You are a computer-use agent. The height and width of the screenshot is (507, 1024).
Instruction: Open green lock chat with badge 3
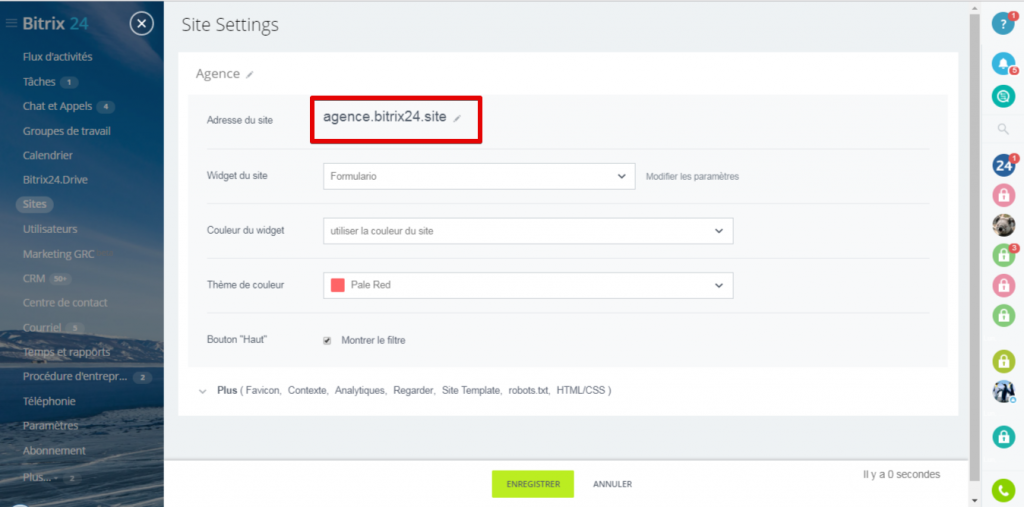1003,255
